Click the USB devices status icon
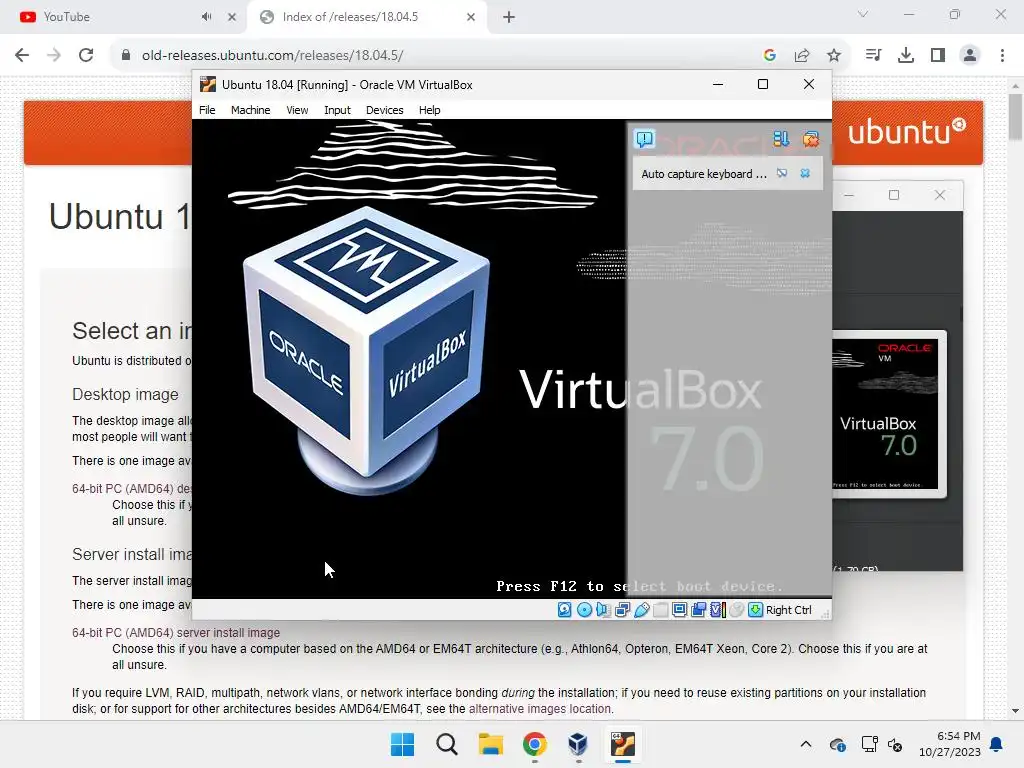Image resolution: width=1024 pixels, height=768 pixels. (x=641, y=609)
